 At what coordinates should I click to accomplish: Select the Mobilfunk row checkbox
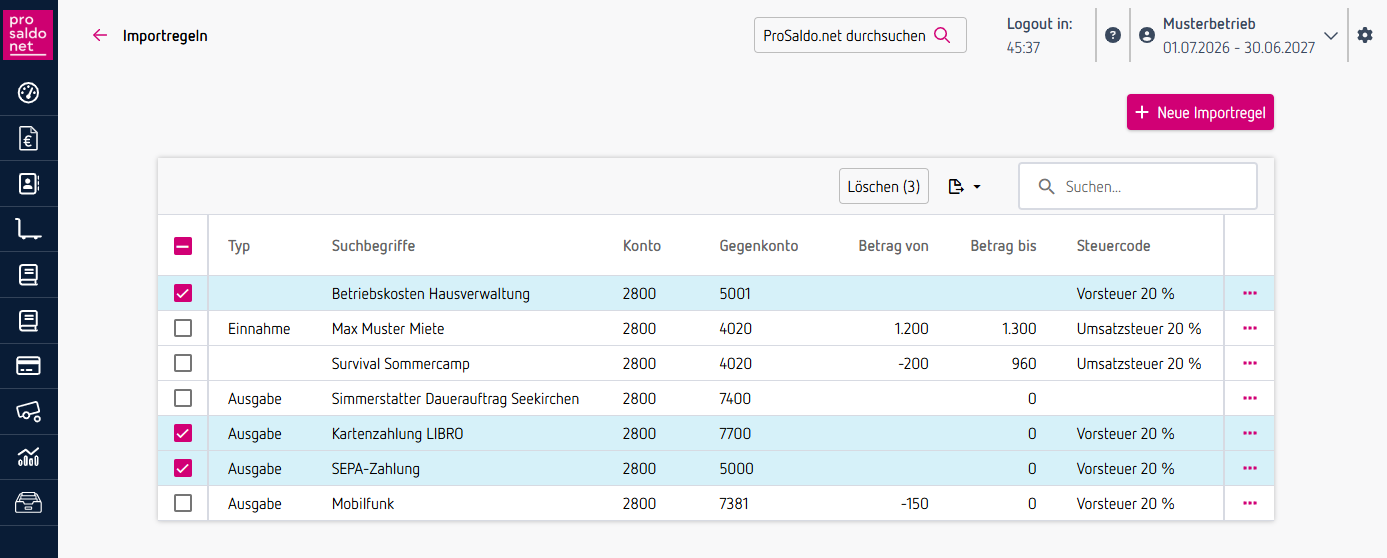(183, 504)
